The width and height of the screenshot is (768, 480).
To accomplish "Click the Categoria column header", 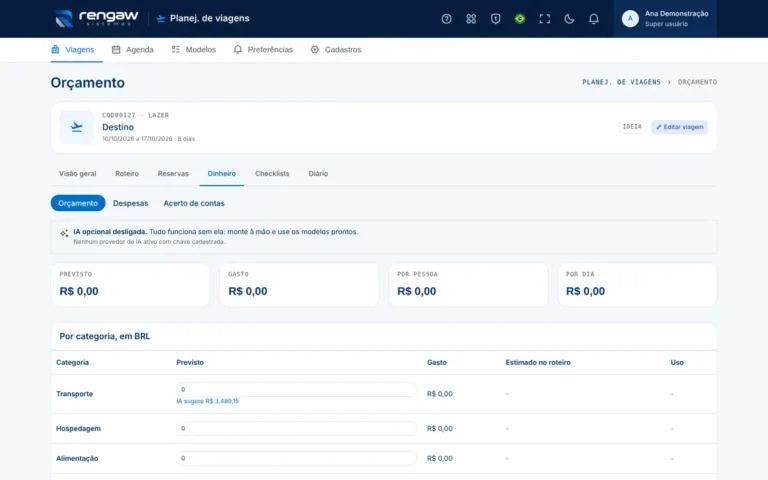I will [72, 362].
